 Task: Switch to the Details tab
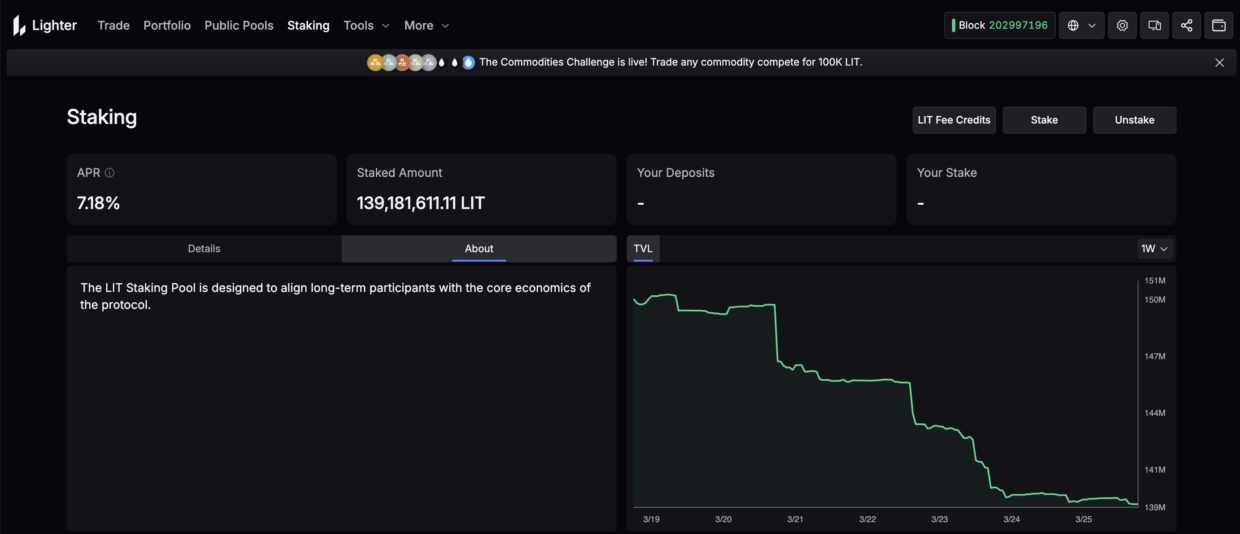(204, 248)
